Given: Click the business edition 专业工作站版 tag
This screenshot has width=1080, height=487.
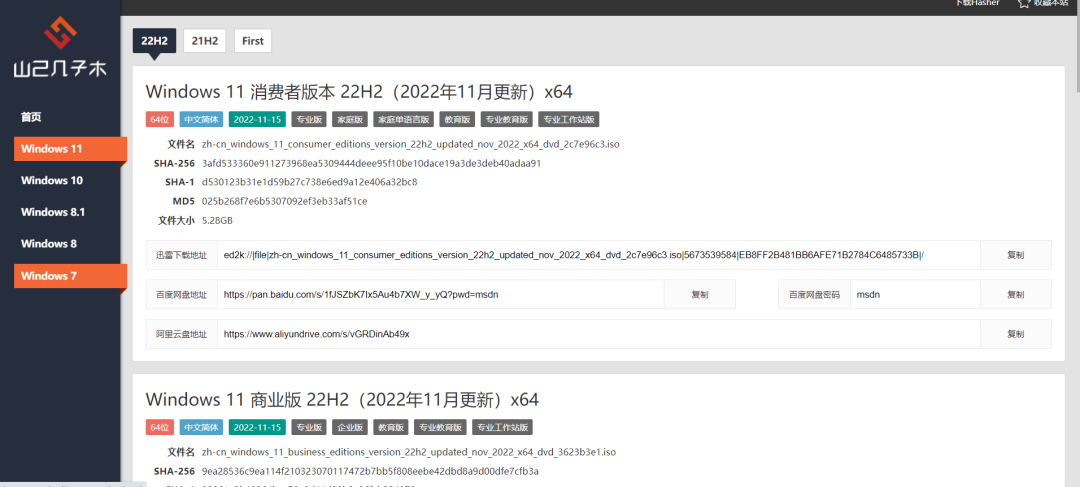Looking at the screenshot, I should pyautogui.click(x=502, y=427).
